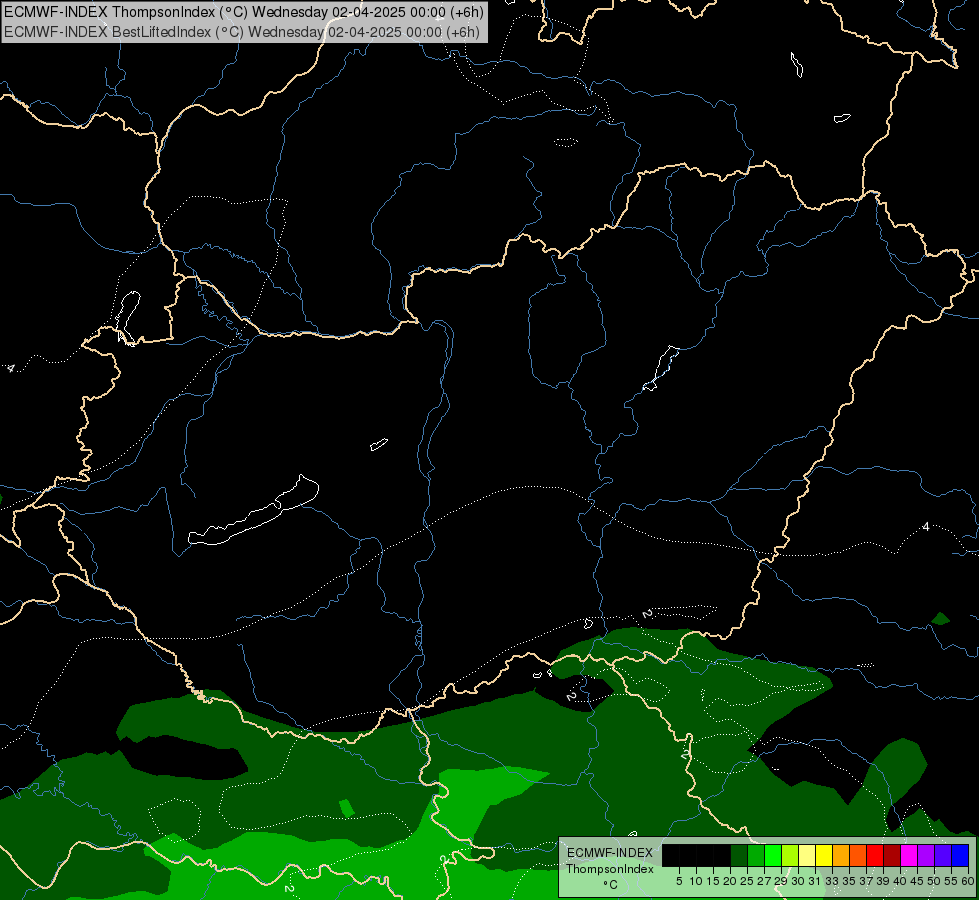Click the violet 50–55 legend swatch

(x=943, y=855)
